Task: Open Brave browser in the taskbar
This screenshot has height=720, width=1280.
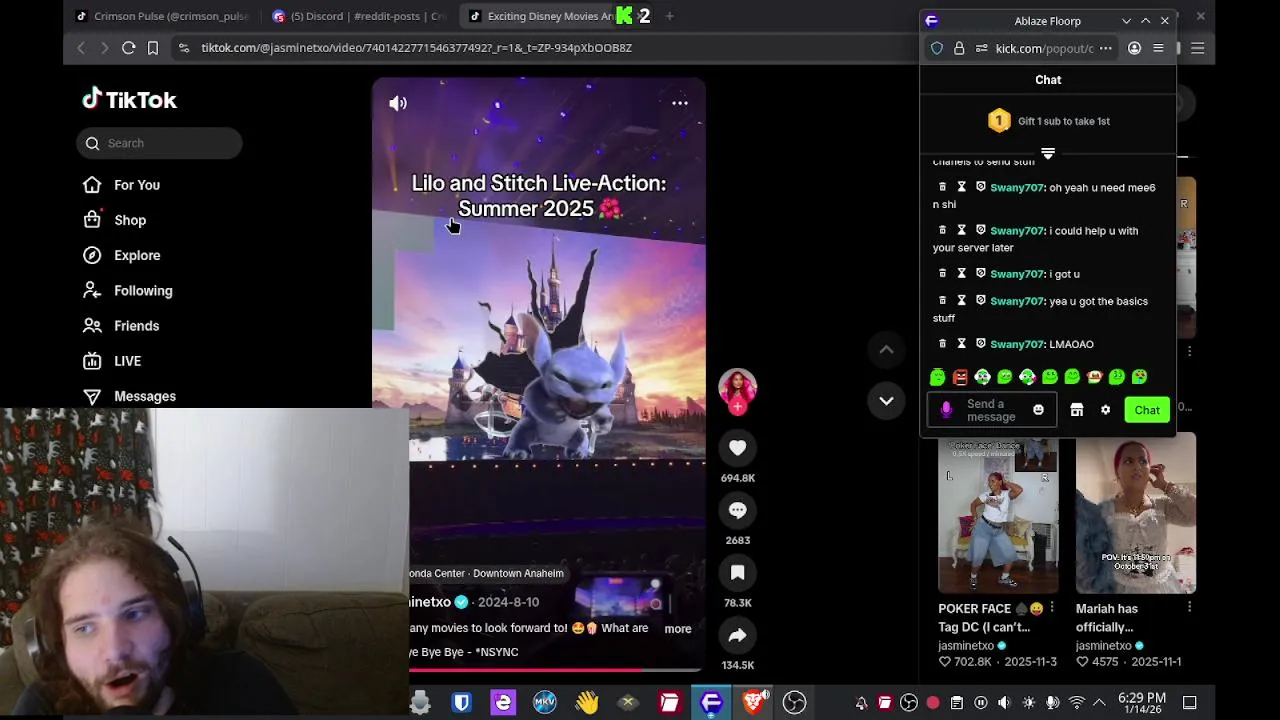Action: [753, 703]
